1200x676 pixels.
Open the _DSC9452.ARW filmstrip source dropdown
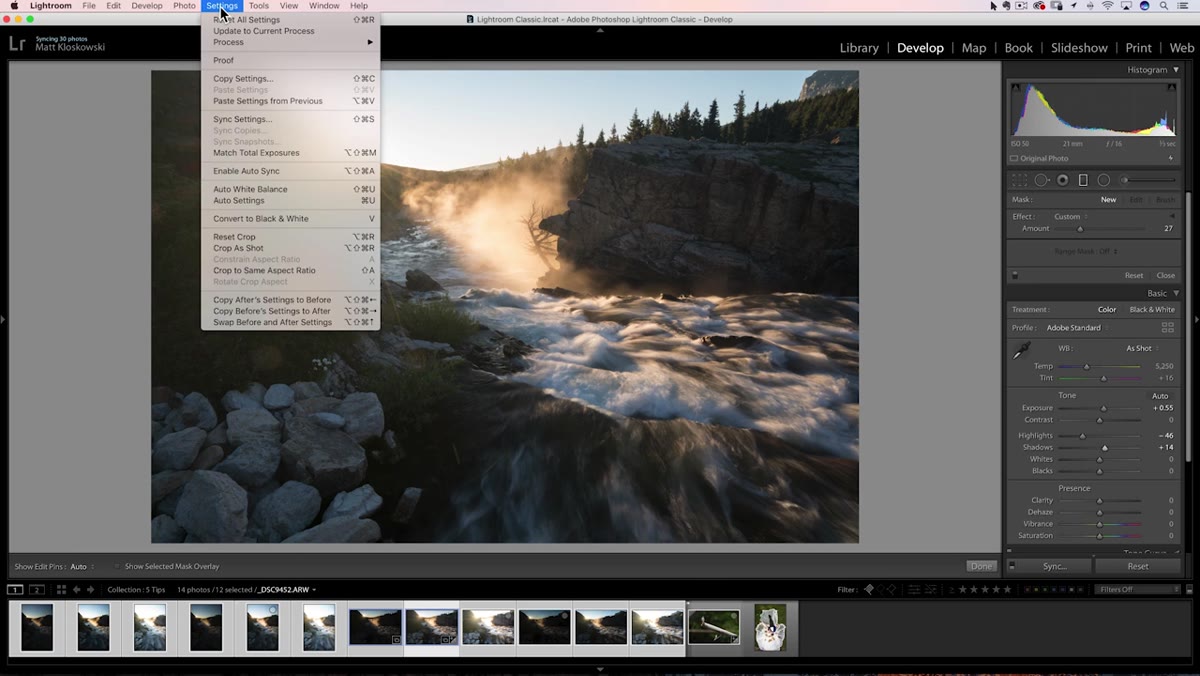(287, 590)
